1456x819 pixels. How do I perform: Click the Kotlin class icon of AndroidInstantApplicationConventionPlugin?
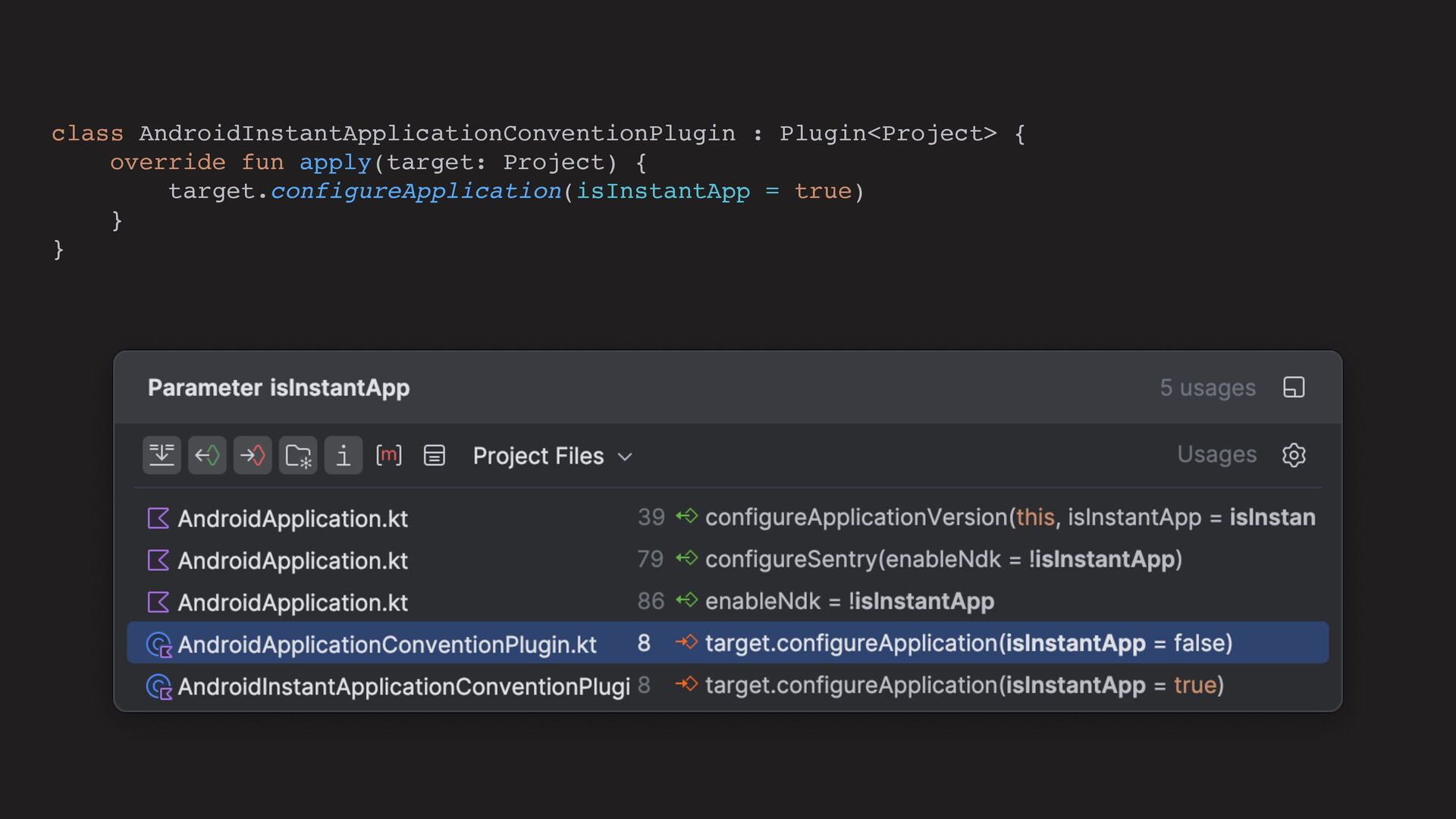coord(158,686)
